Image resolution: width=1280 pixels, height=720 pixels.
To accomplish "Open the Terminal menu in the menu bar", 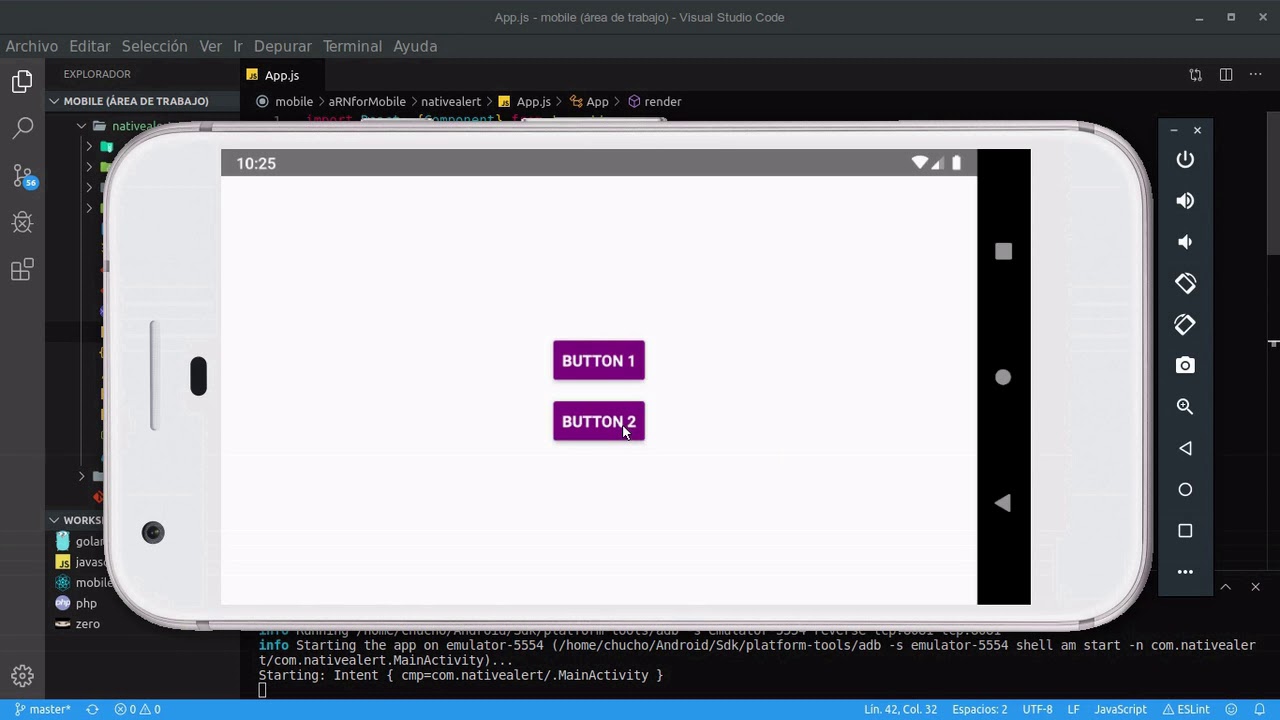I will (352, 46).
